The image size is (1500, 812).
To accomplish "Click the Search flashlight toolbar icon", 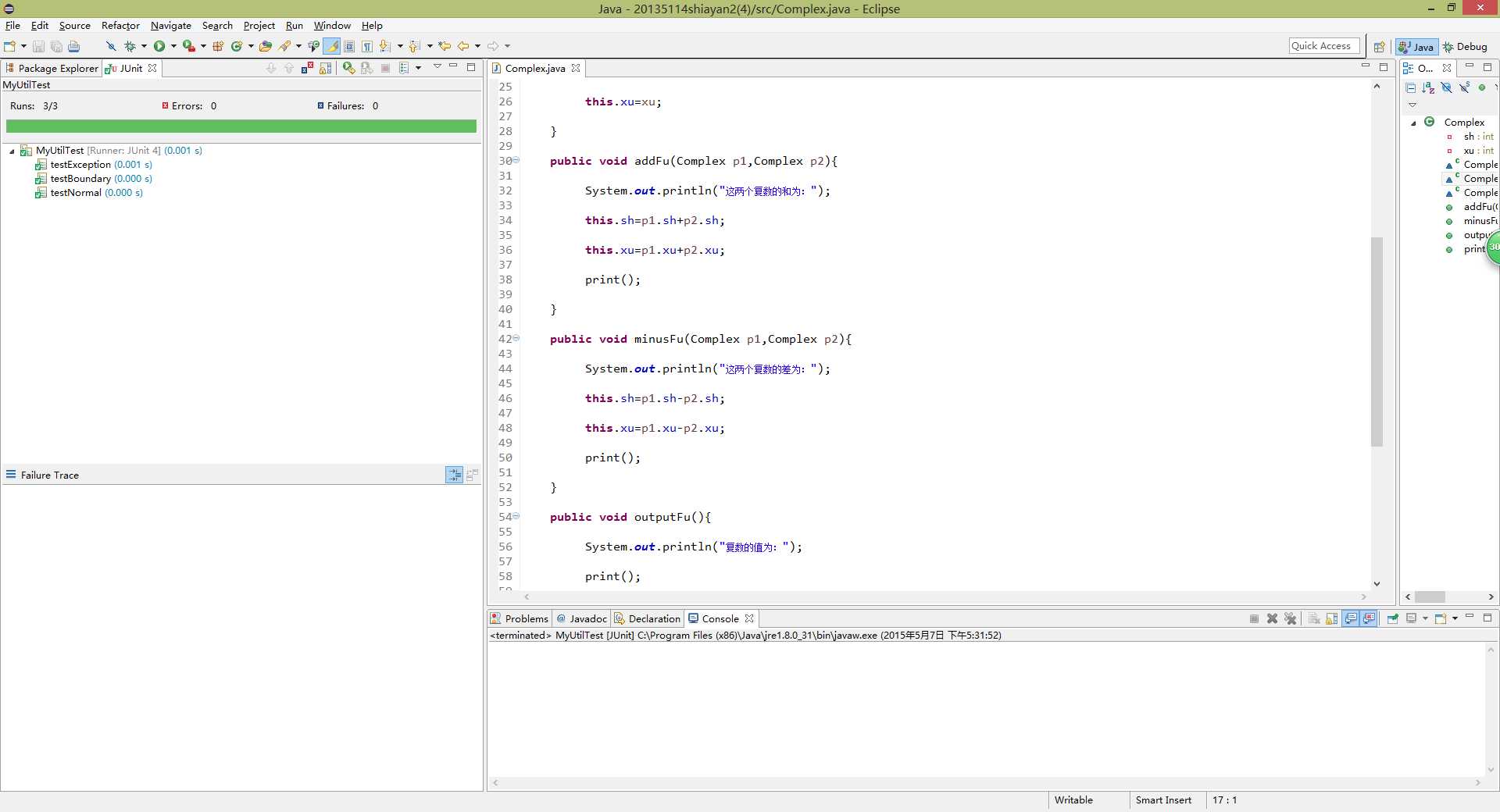I will coord(285,46).
